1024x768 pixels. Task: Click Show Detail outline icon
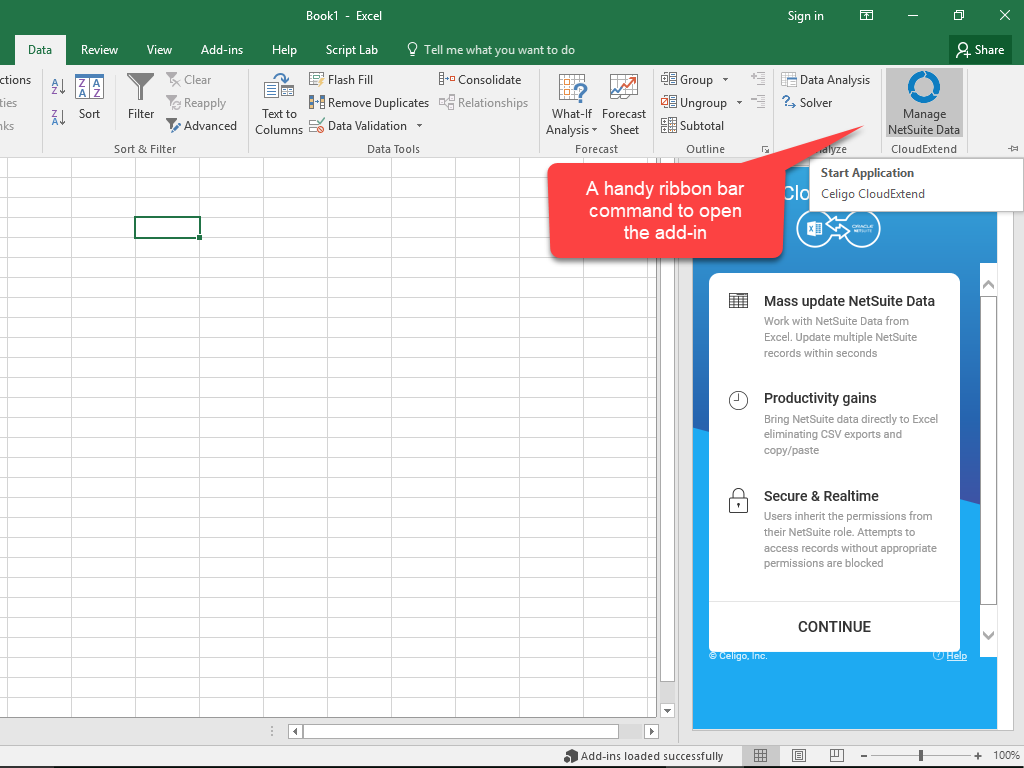coord(758,79)
